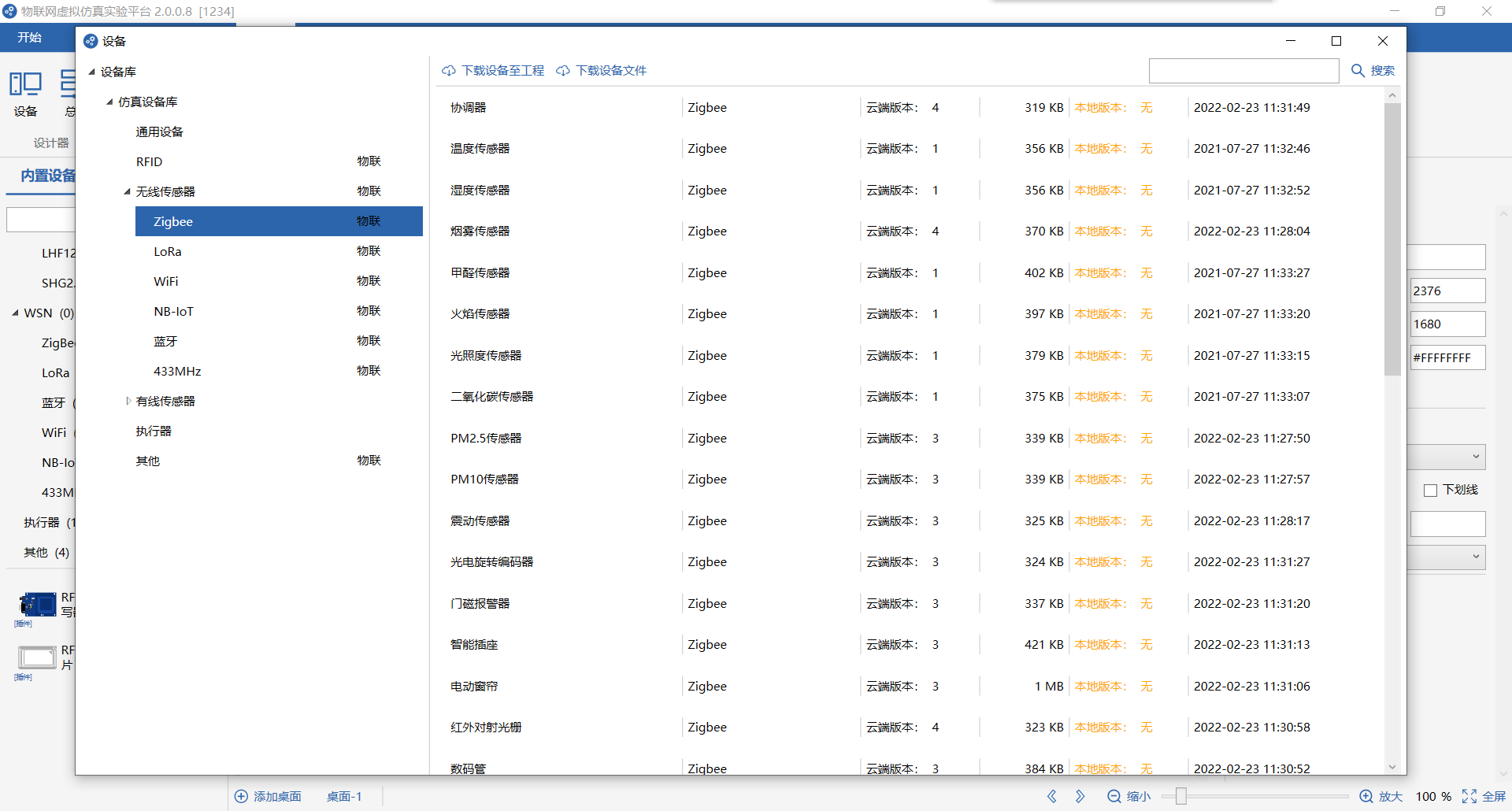Click the 下载设备至工程 cloud download button
This screenshot has width=1512, height=811.
[x=493, y=71]
